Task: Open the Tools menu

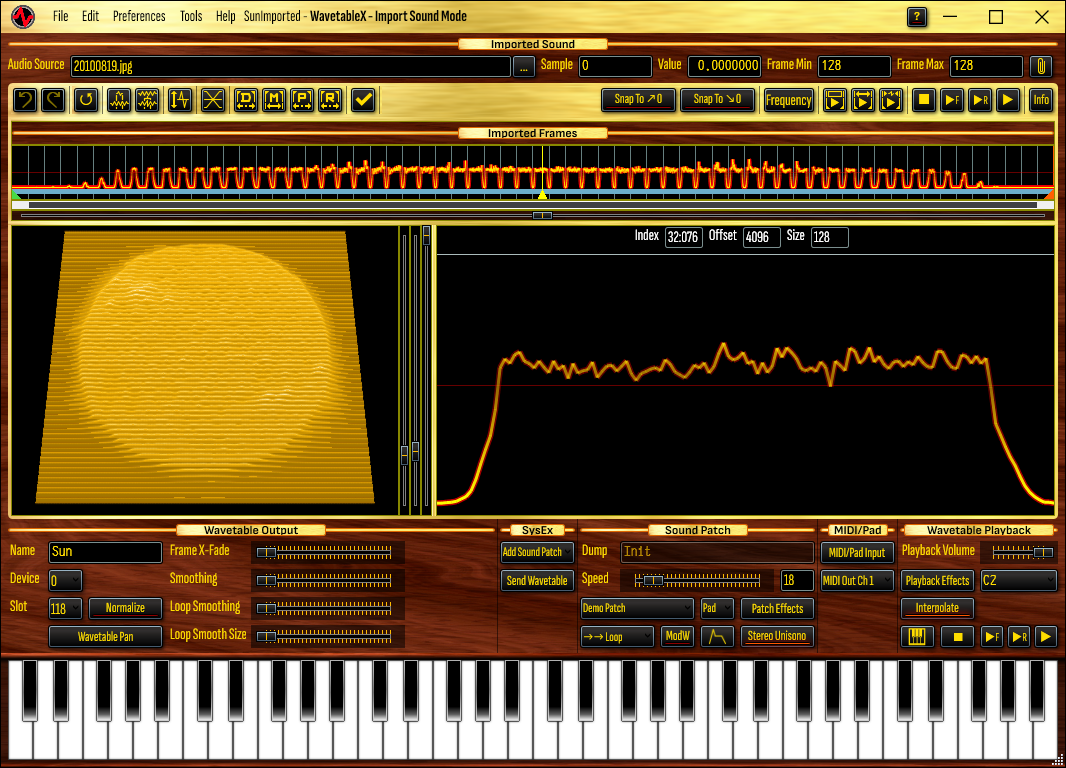Action: point(191,16)
